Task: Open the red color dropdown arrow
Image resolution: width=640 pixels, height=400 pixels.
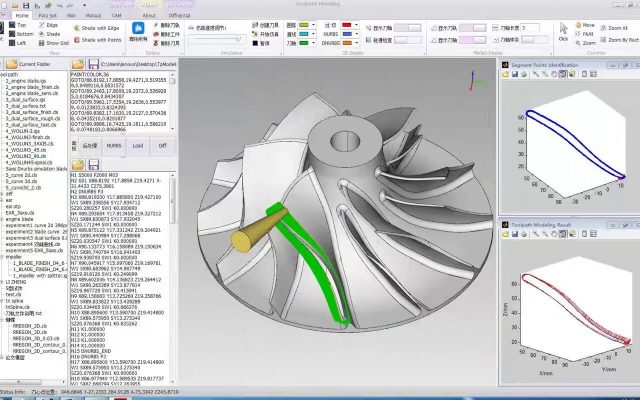Action: pyautogui.click(x=356, y=25)
